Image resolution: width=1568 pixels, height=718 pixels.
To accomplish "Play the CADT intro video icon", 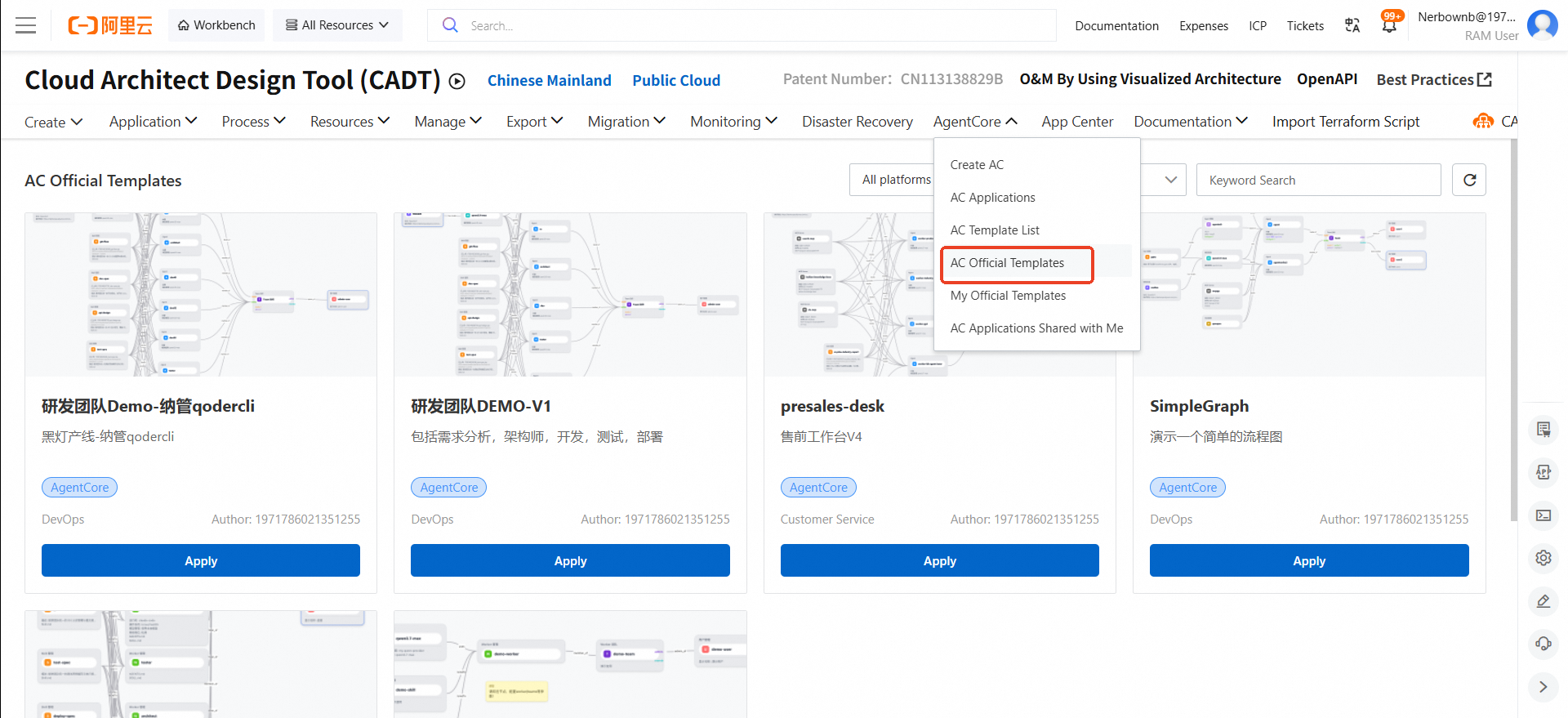I will coord(457,81).
